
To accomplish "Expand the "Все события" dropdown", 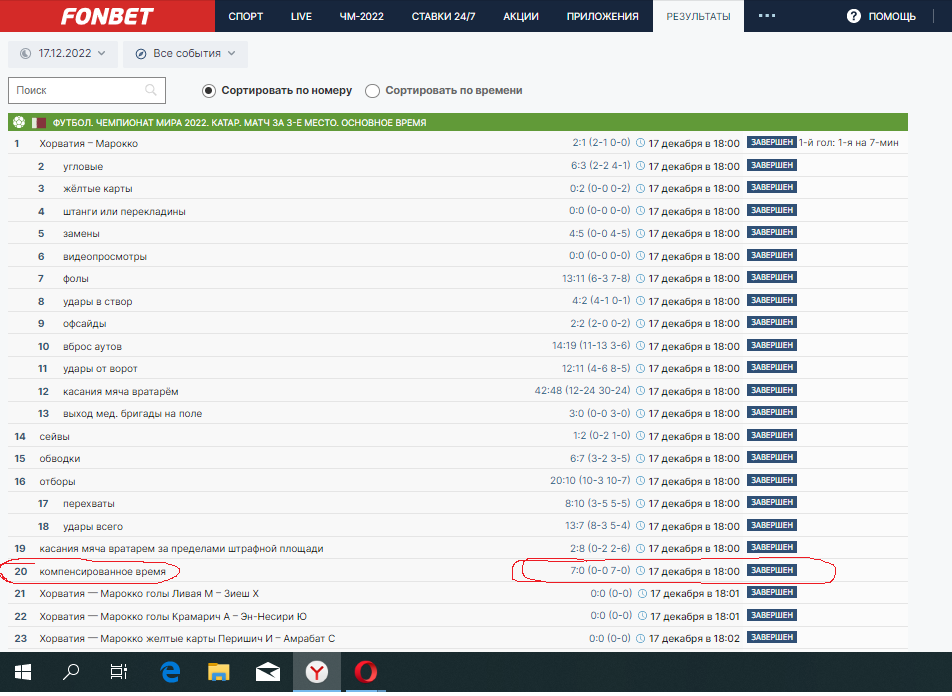I will (x=185, y=53).
